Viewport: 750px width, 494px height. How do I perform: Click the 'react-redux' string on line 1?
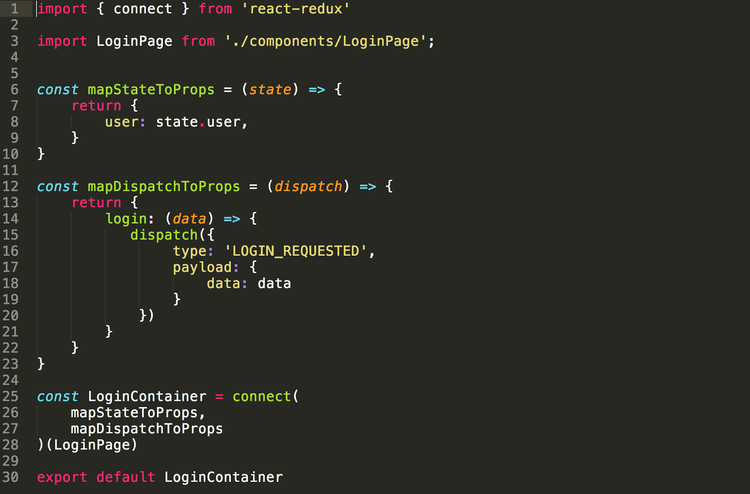tap(296, 9)
